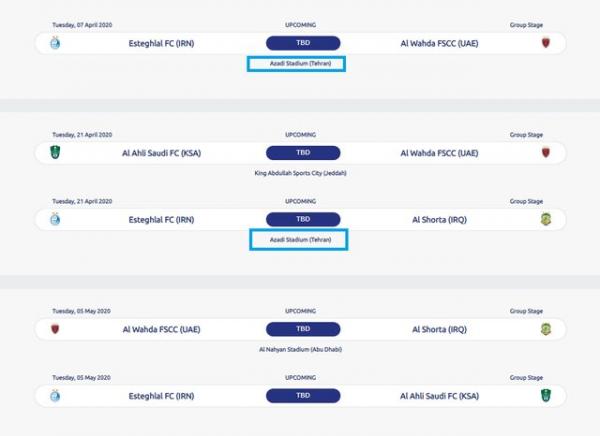Click Al Wahda crest in the 05 May match
The width and height of the screenshot is (600, 436).
pyautogui.click(x=55, y=328)
